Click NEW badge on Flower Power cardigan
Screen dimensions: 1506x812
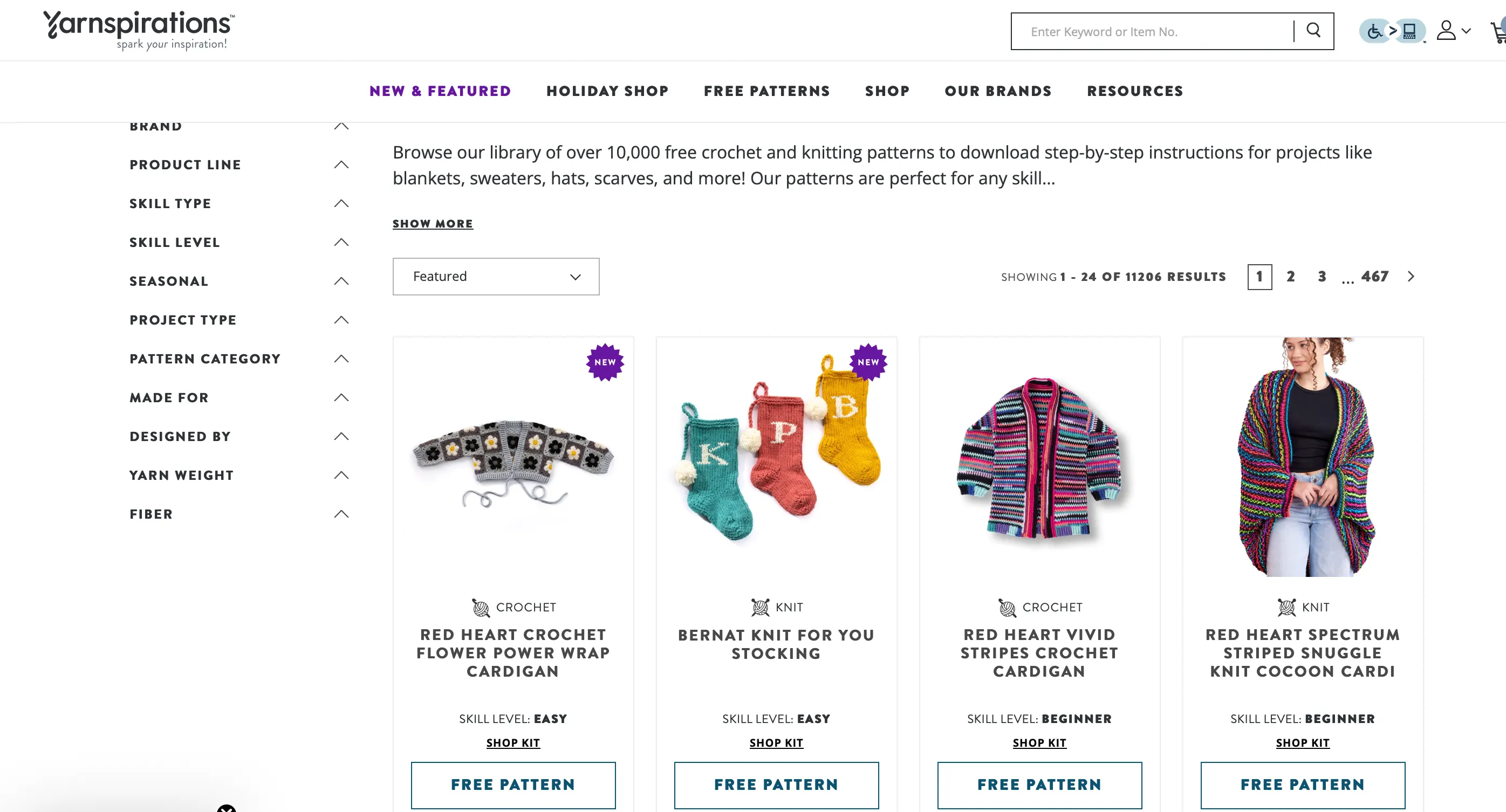[x=605, y=362]
